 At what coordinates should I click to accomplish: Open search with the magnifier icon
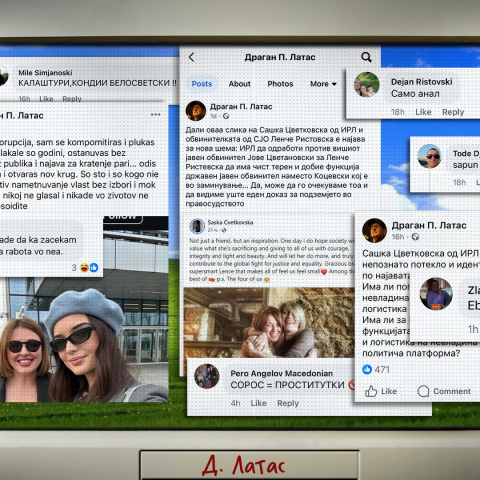click(366, 57)
